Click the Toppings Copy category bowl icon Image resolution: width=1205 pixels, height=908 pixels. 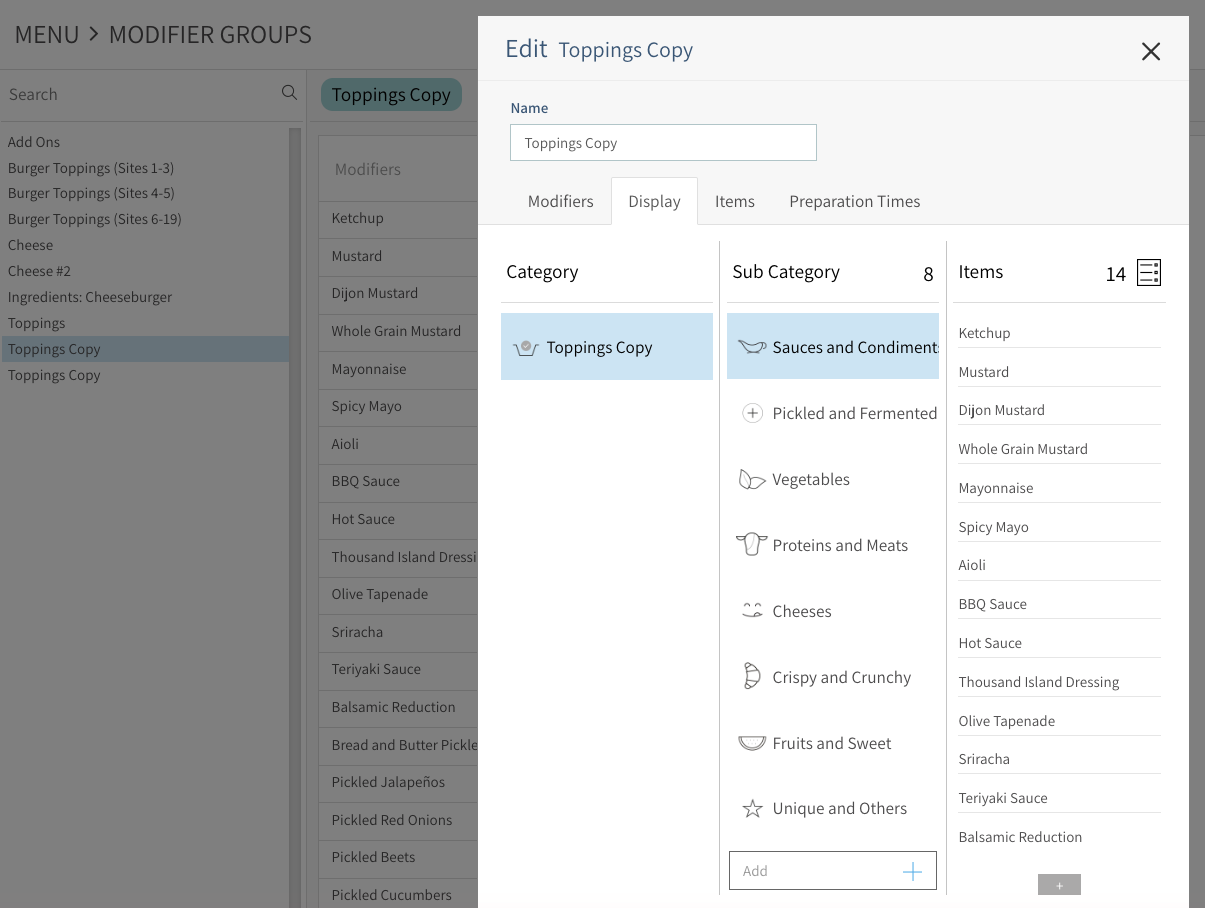pyautogui.click(x=526, y=348)
